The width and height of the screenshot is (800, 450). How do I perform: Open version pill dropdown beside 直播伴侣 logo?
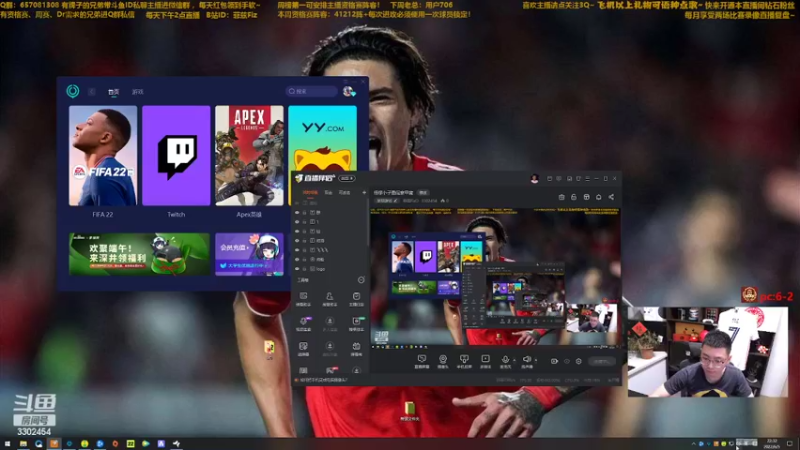347,178
